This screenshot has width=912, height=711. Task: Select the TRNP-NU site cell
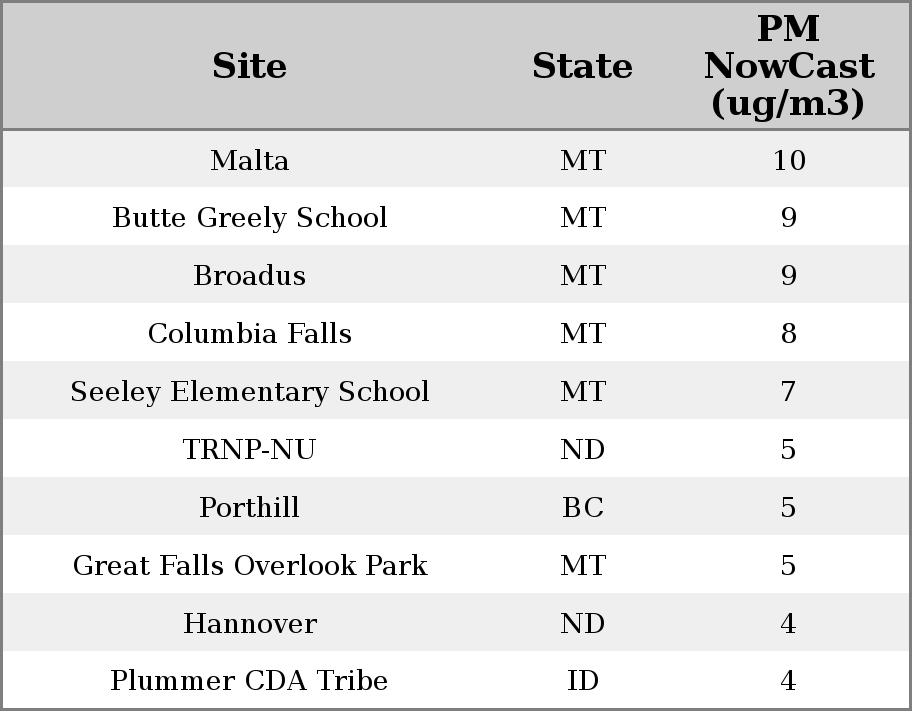[x=250, y=450]
